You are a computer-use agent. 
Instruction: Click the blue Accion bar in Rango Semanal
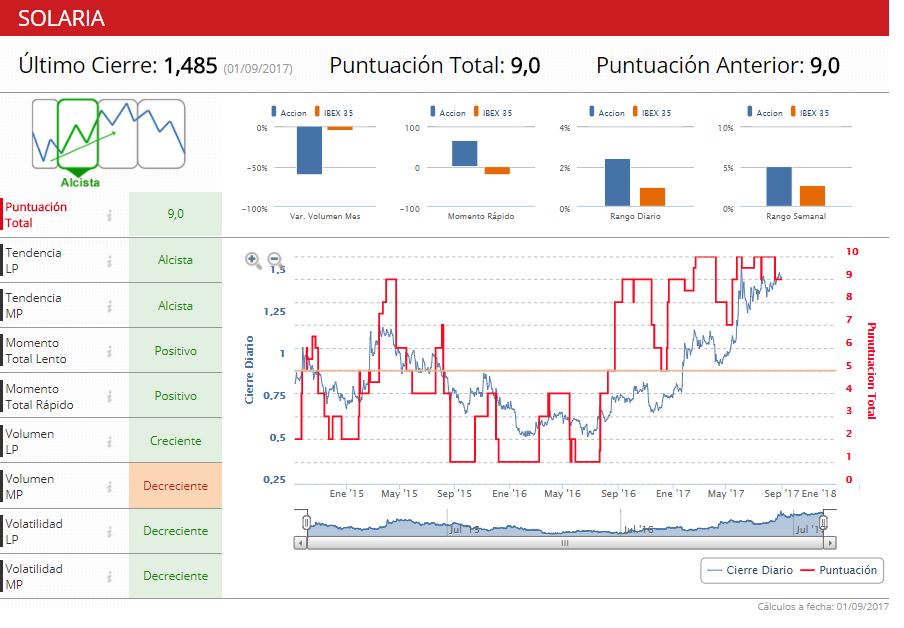click(x=779, y=187)
